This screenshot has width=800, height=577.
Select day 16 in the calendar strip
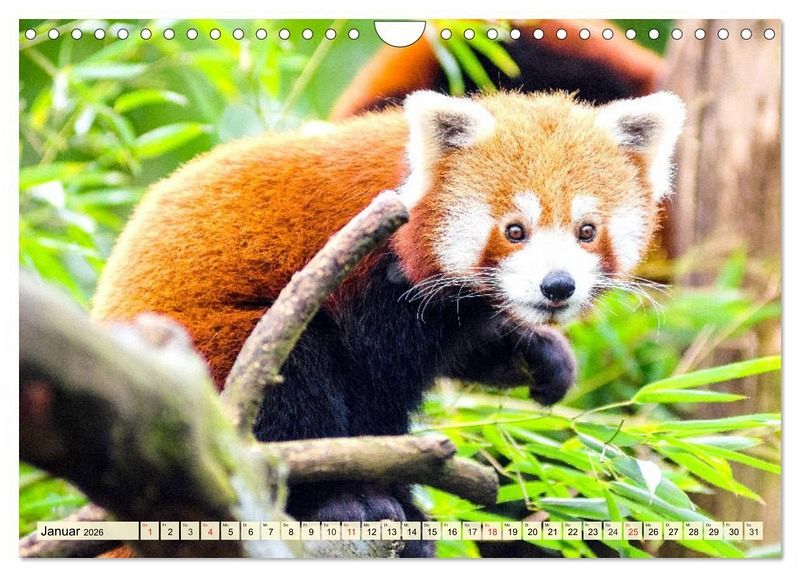452,531
